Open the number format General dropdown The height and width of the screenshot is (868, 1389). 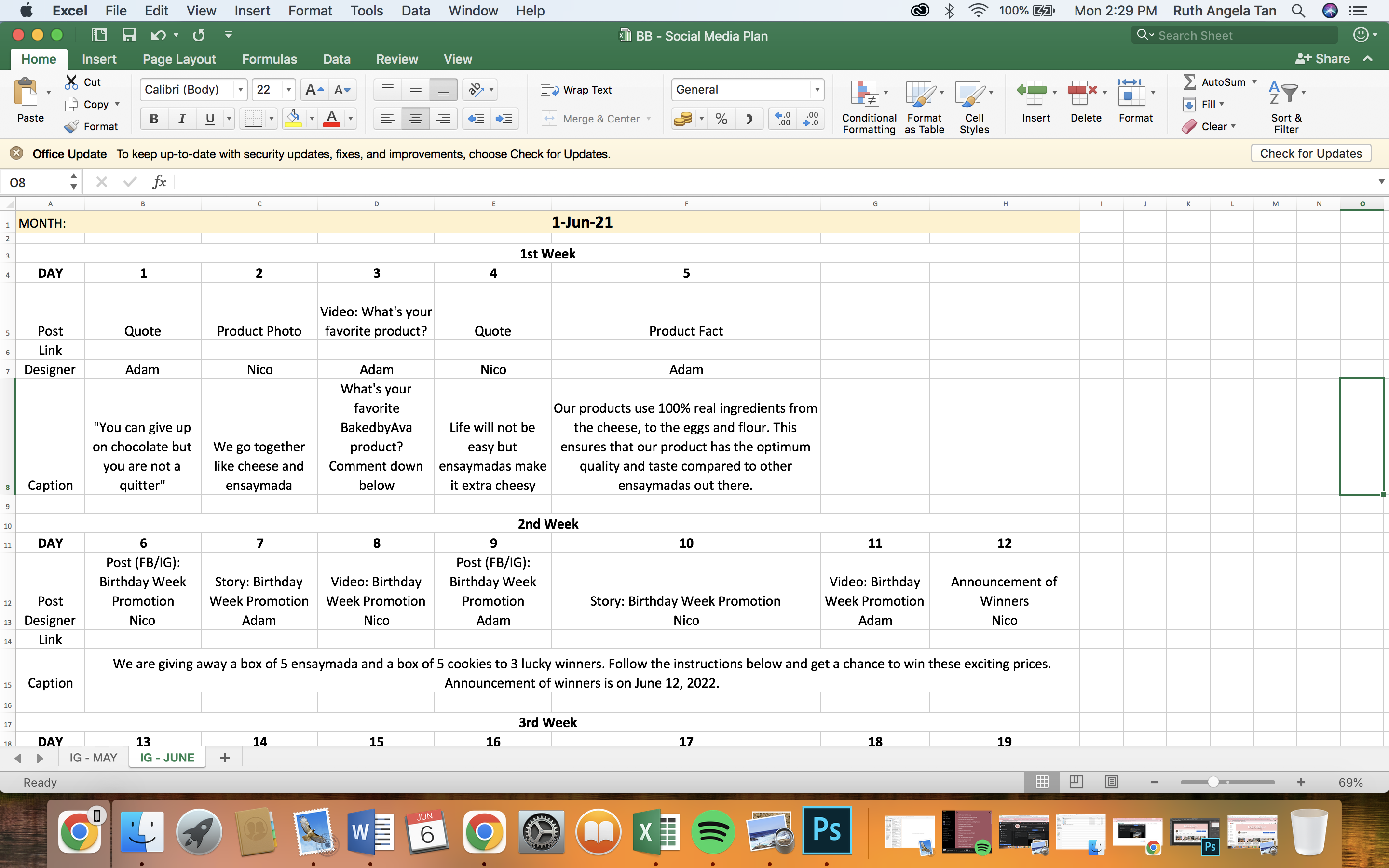[x=817, y=90]
